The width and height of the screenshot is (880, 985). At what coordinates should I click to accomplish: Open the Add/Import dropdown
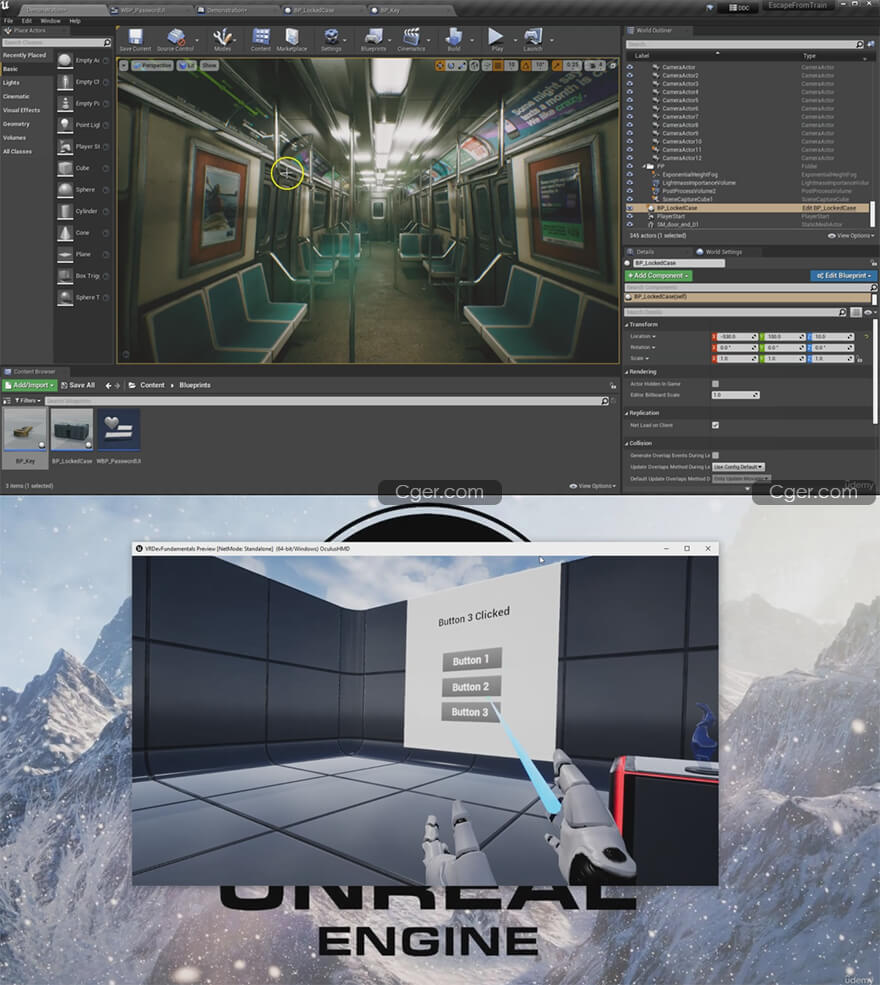coord(30,385)
